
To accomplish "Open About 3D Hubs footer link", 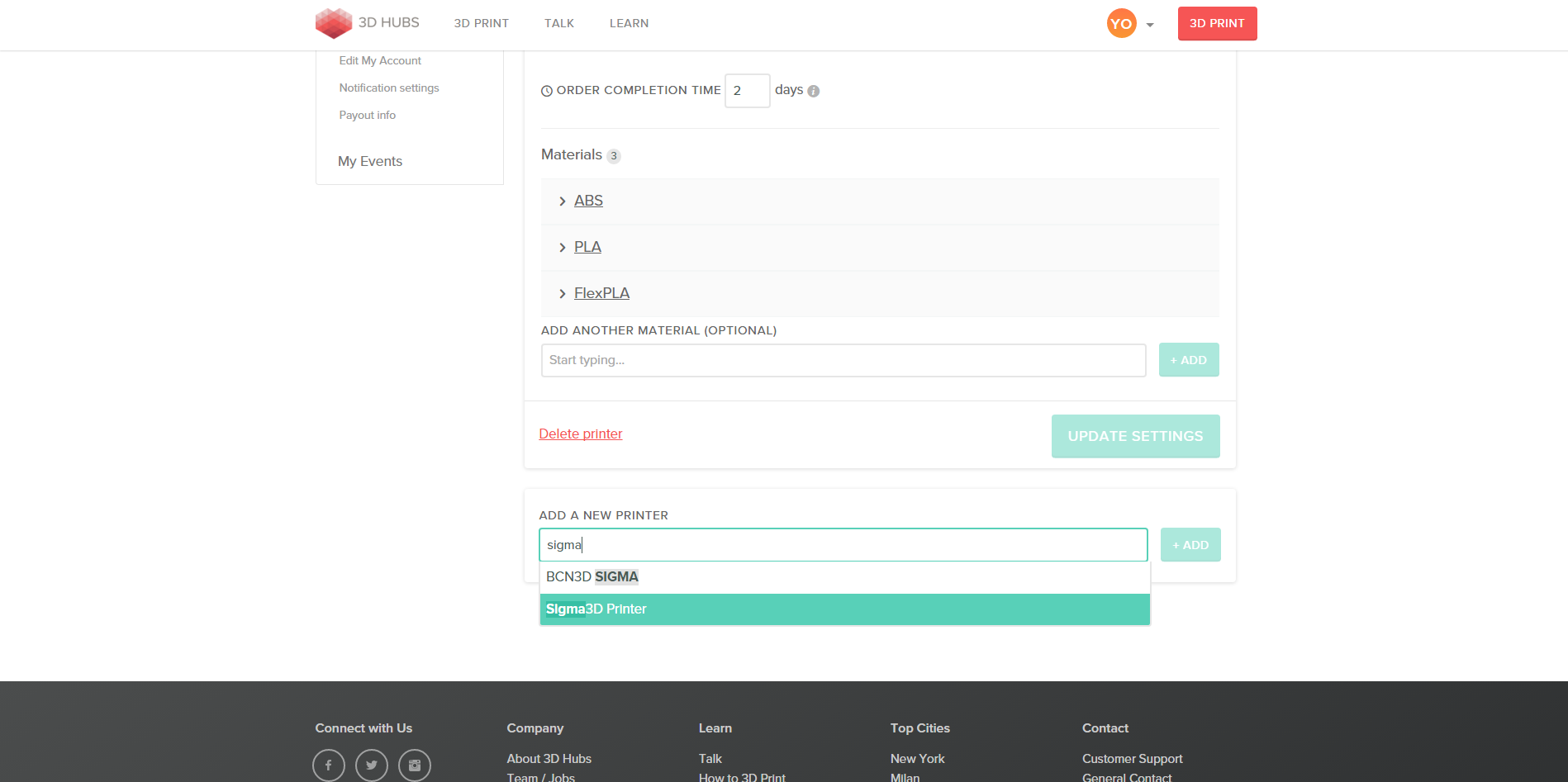I will [x=549, y=758].
